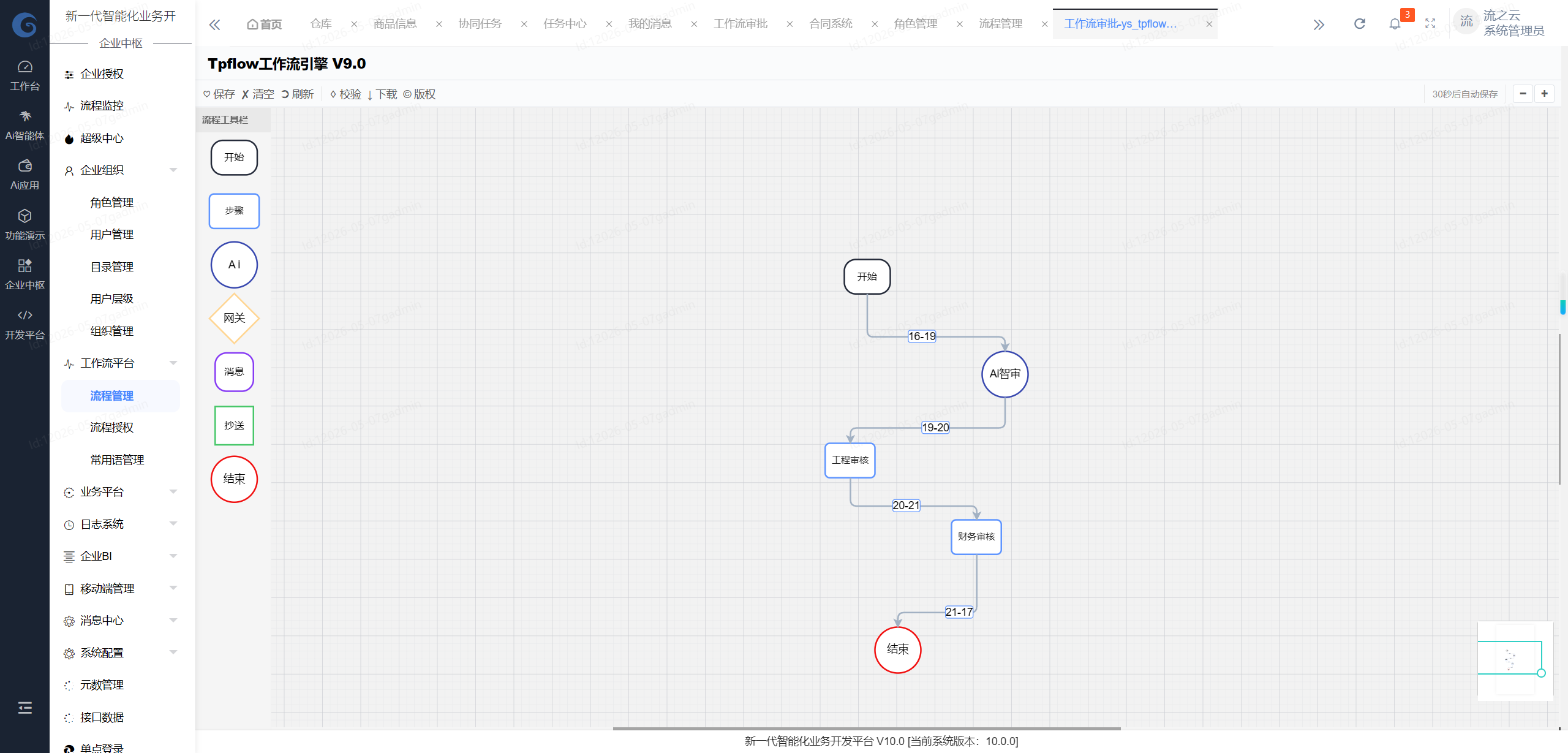Choose the 网关 gateway diamond tool

click(234, 318)
